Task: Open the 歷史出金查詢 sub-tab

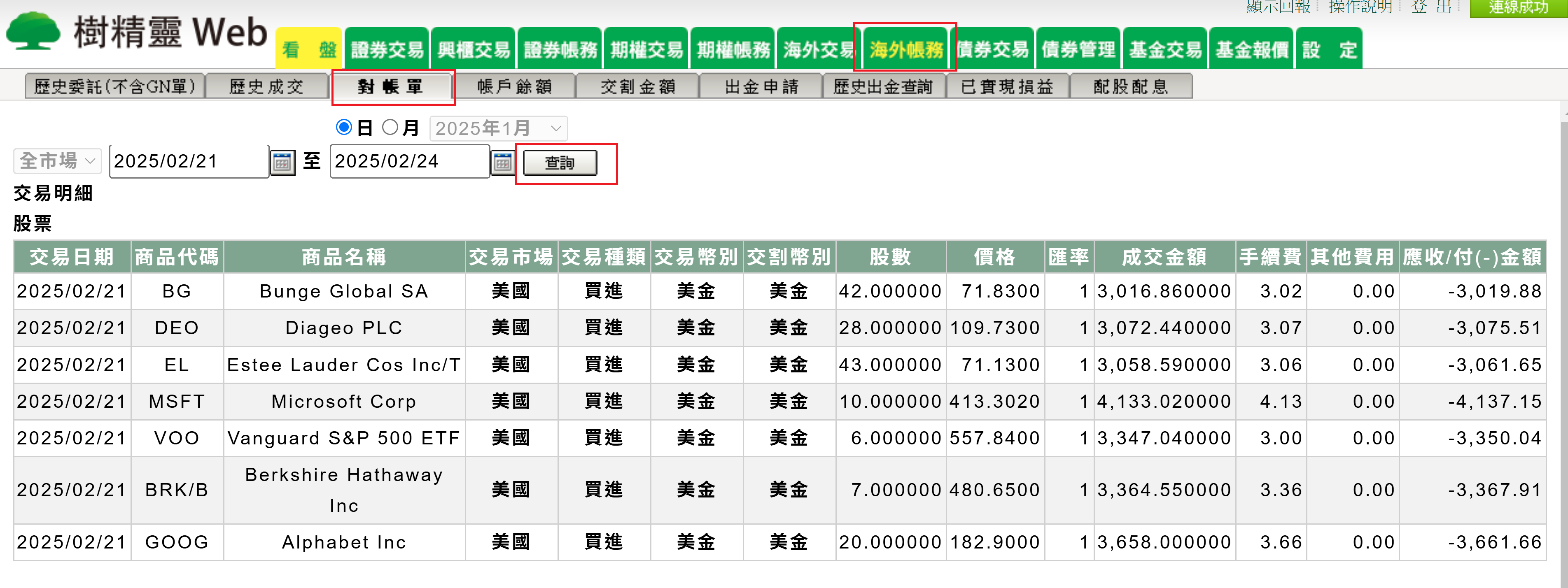Action: point(884,86)
